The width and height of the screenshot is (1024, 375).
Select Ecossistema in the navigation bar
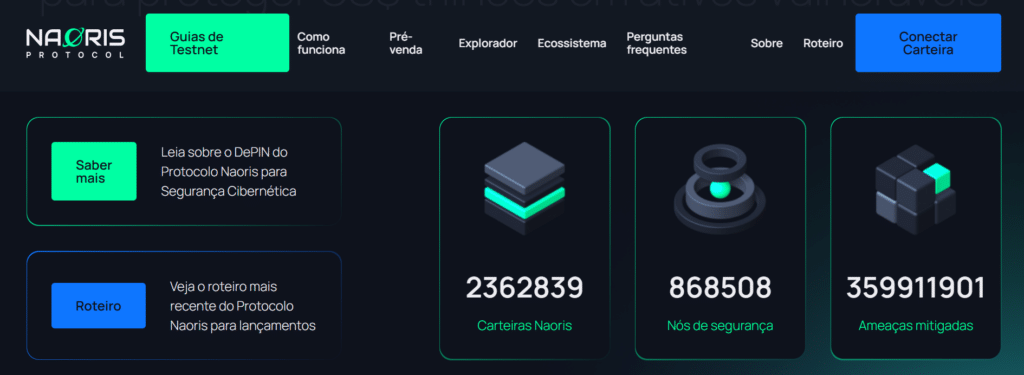[x=572, y=43]
